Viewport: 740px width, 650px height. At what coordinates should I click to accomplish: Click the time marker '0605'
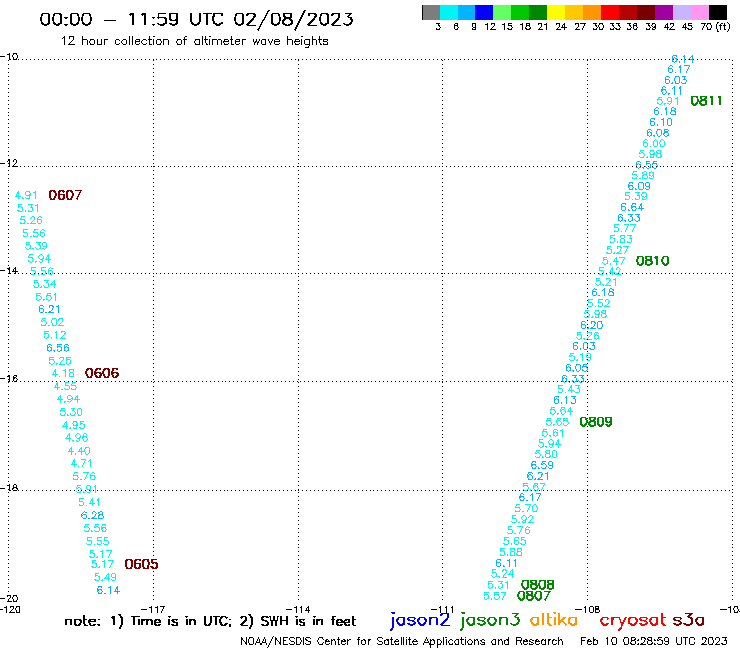(x=141, y=564)
